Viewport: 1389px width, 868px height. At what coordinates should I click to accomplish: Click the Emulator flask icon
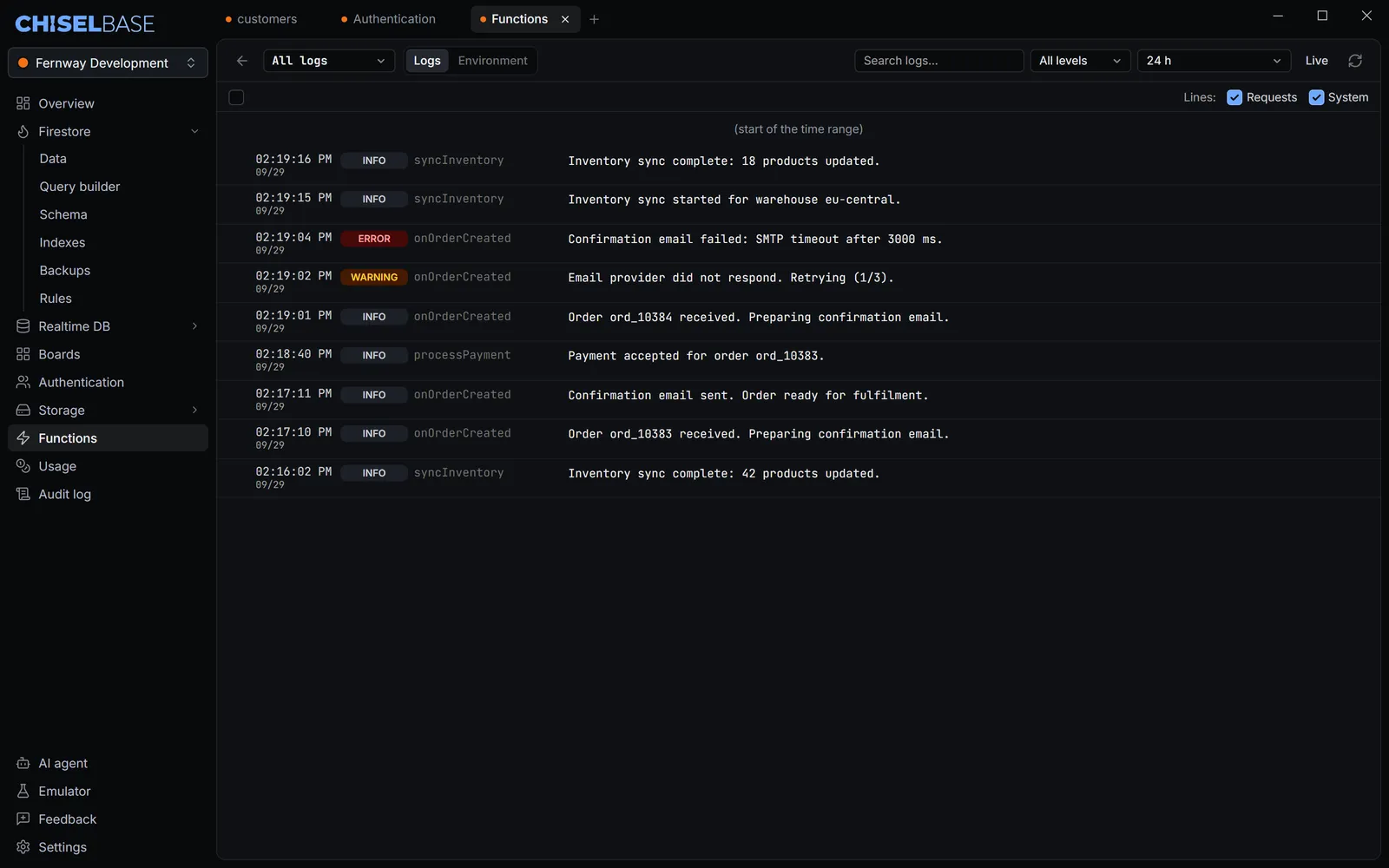[x=23, y=791]
